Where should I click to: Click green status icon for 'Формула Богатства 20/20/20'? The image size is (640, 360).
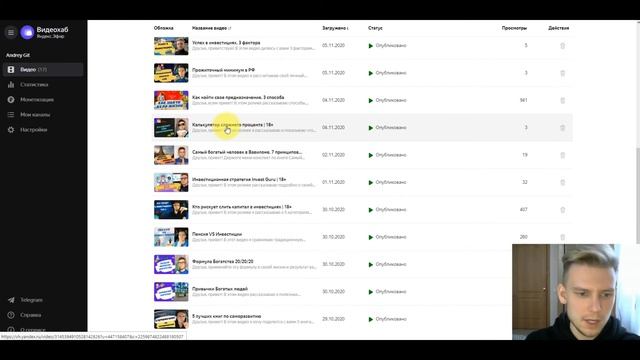pyautogui.click(x=371, y=264)
